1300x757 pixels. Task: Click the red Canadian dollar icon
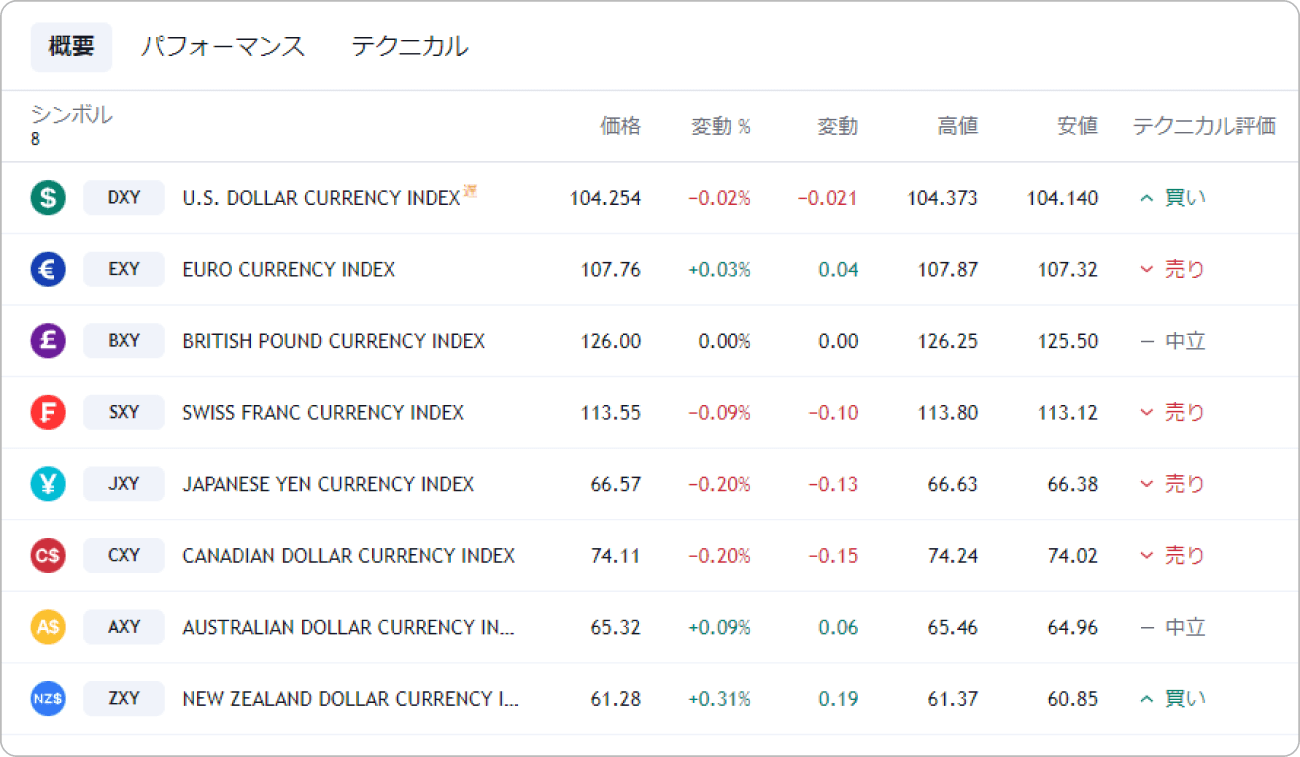(x=48, y=555)
